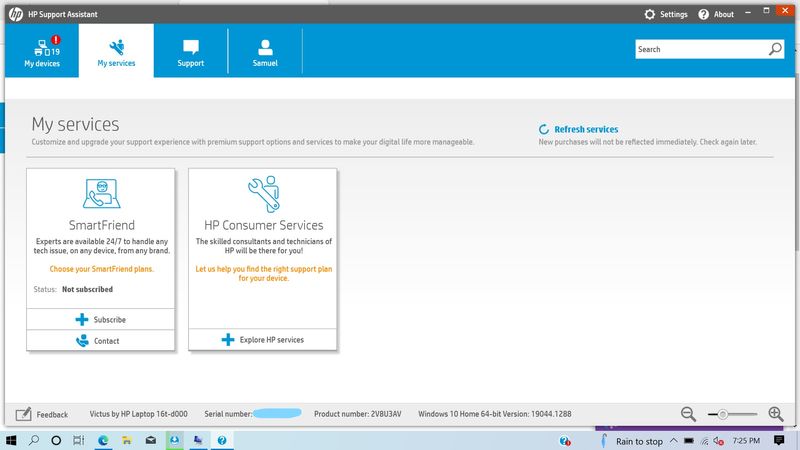This screenshot has height=450, width=800.
Task: Click the HP Consumer Services technician icon
Action: tap(263, 192)
